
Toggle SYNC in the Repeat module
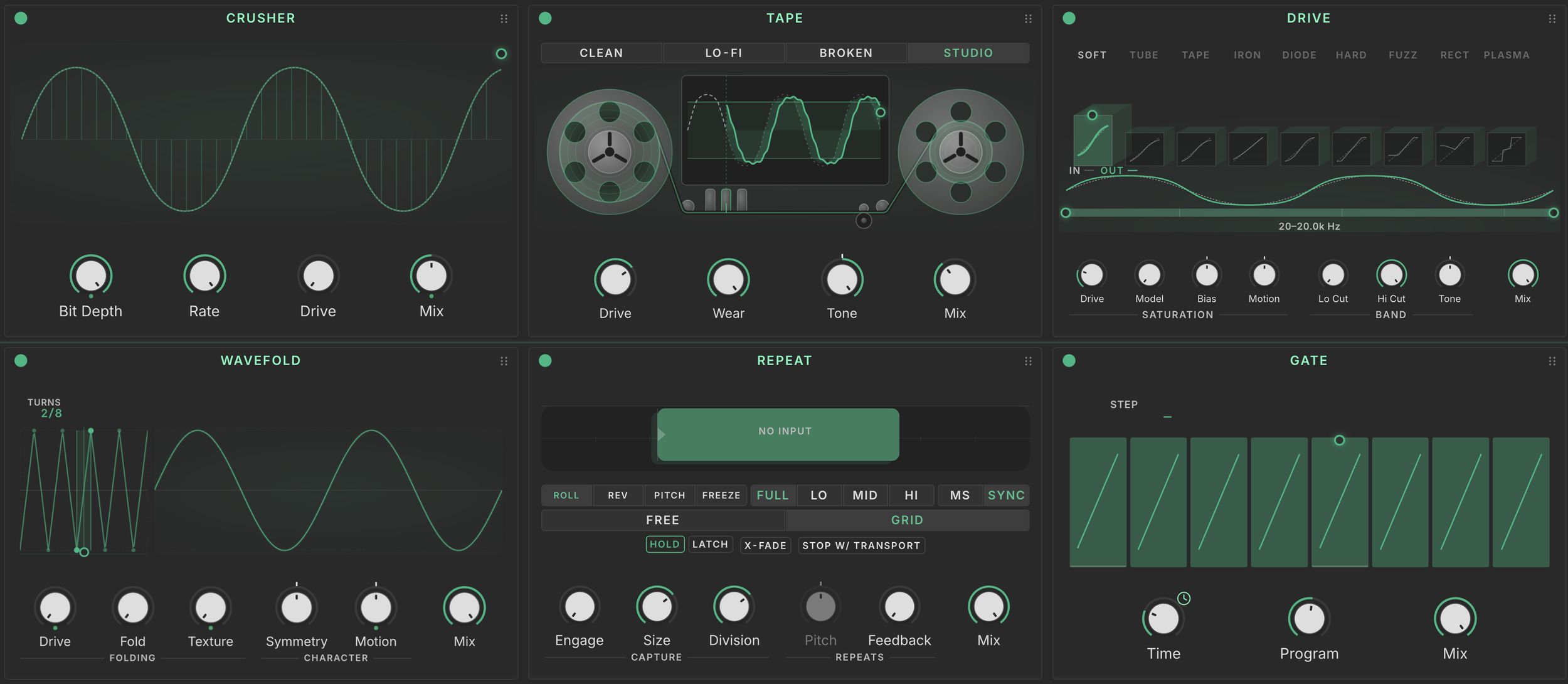point(1006,495)
